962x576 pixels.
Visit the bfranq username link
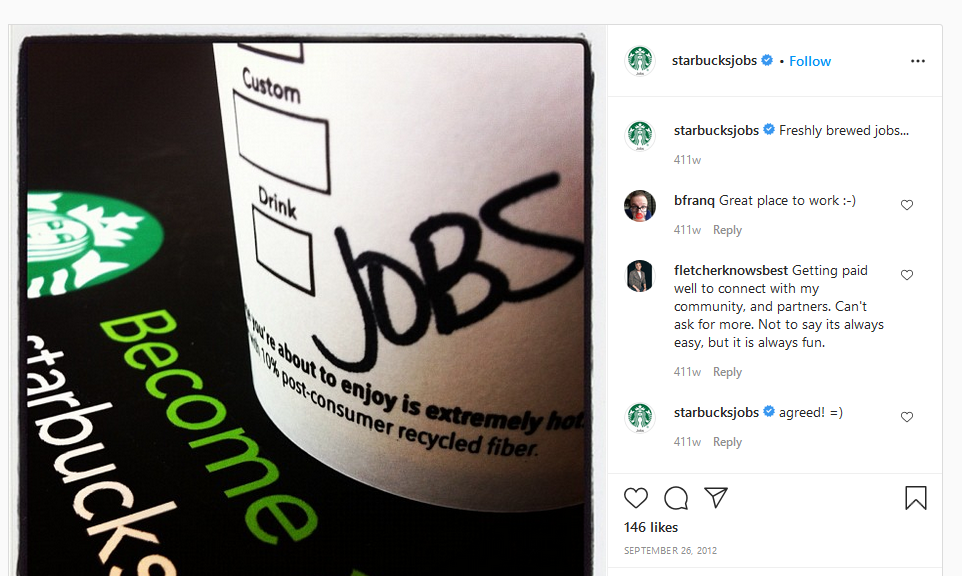coord(694,200)
